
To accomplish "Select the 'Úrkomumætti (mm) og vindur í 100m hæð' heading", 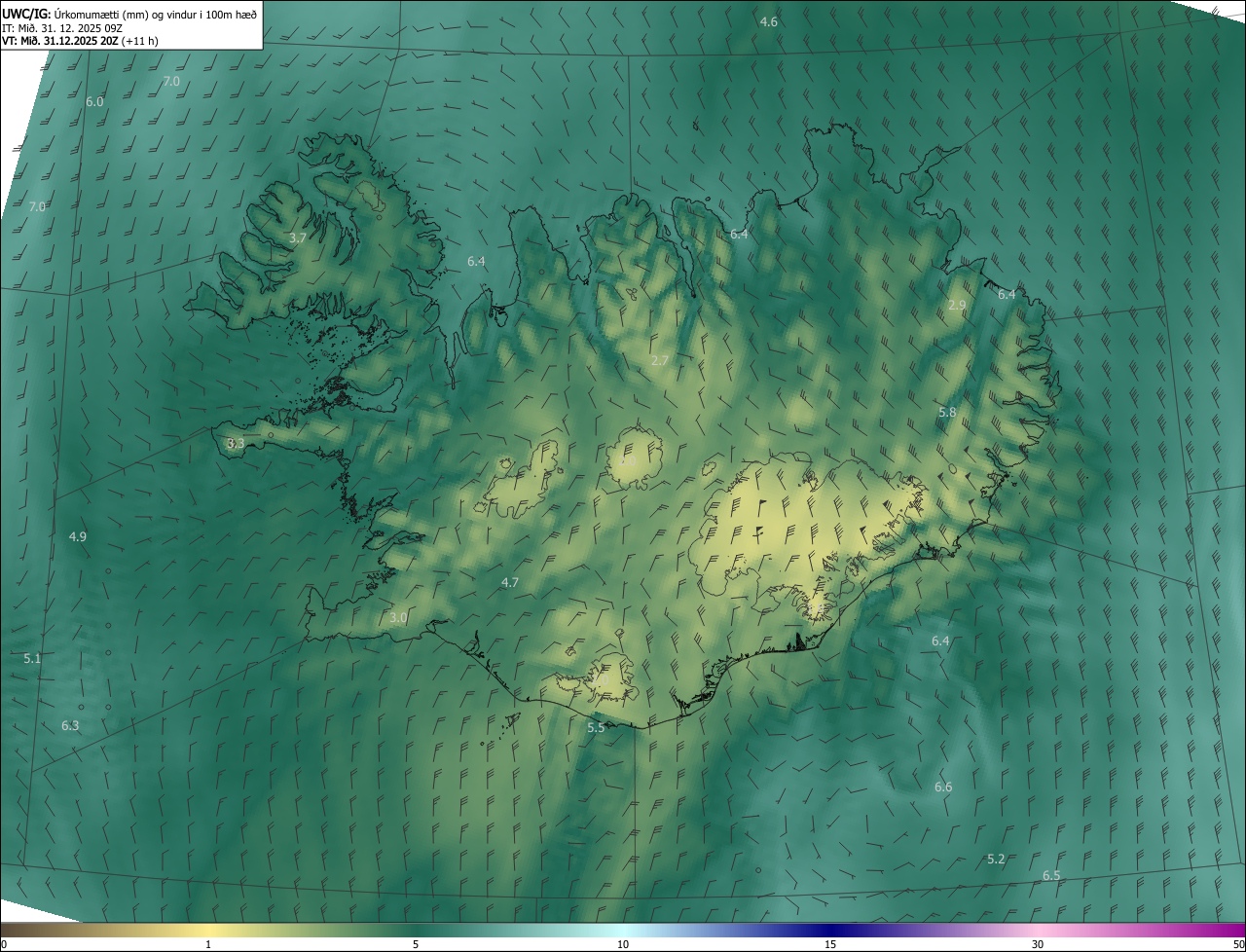I will point(156,14).
